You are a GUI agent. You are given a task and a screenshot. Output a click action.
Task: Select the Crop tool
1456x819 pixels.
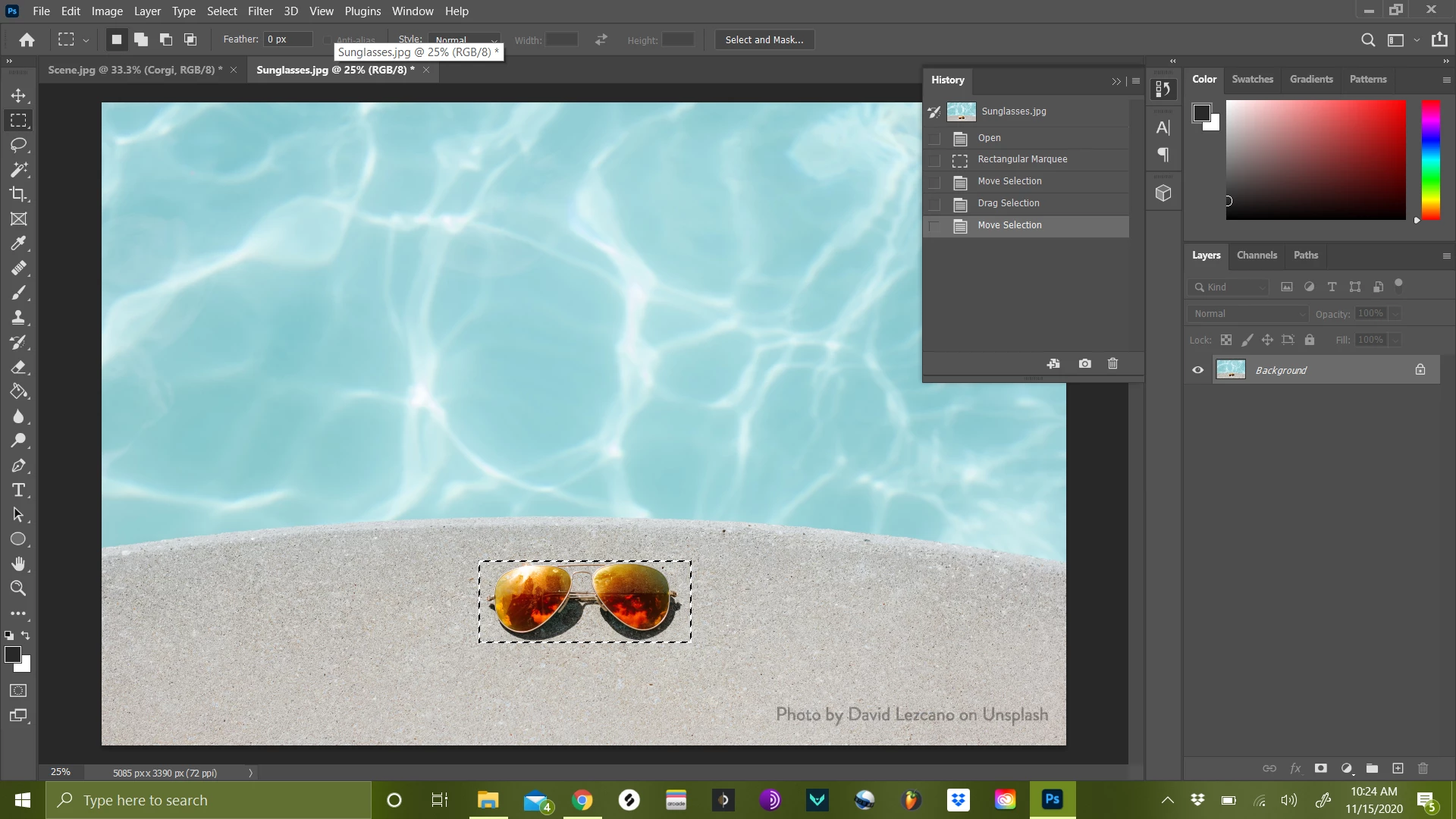18,194
